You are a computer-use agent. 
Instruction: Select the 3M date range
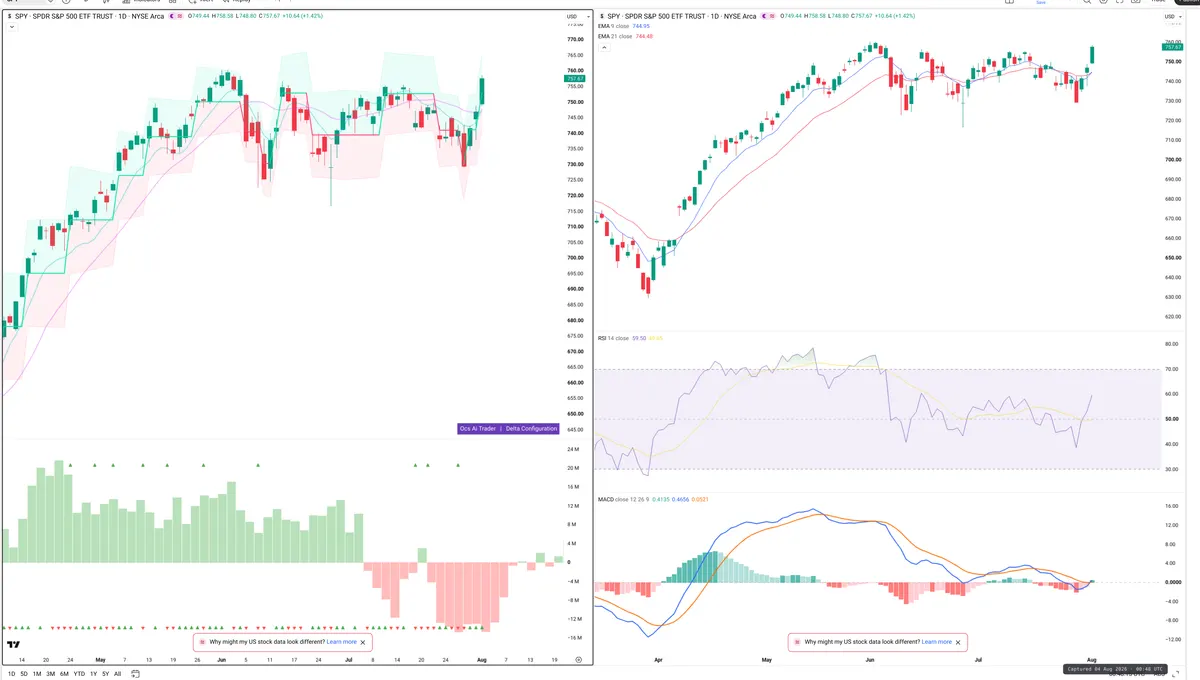[51, 674]
